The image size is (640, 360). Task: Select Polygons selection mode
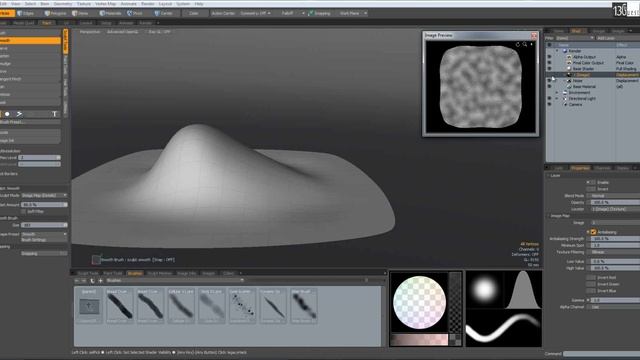56,13
